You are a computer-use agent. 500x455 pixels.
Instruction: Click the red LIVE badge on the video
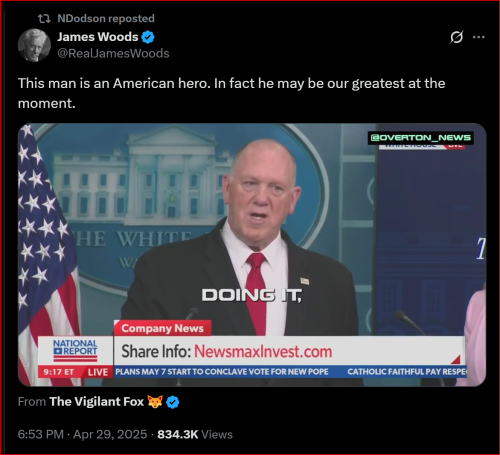coord(98,372)
